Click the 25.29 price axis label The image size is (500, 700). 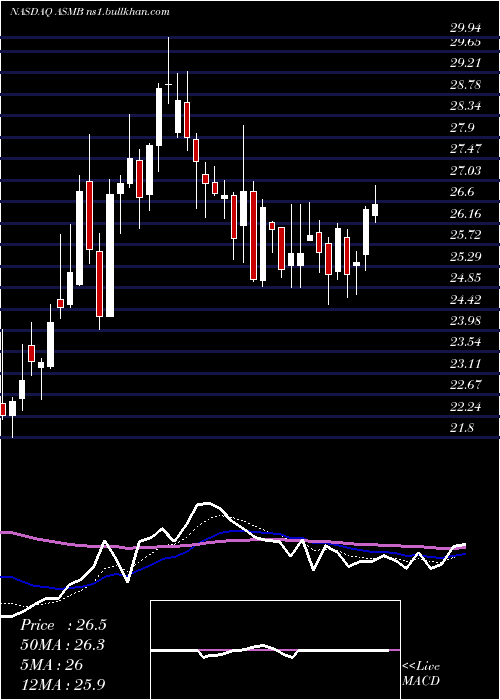click(x=466, y=256)
